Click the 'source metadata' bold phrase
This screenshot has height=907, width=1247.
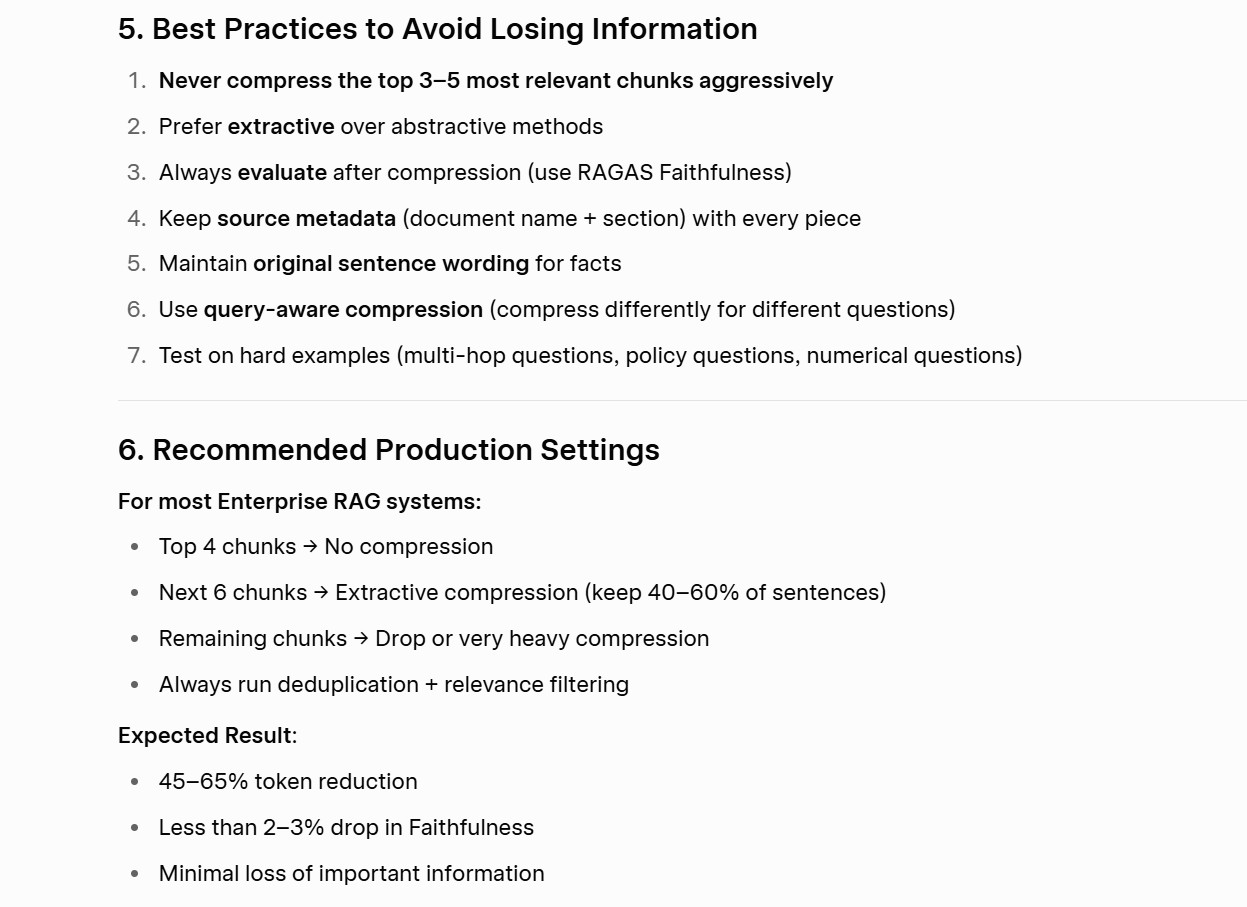(306, 219)
